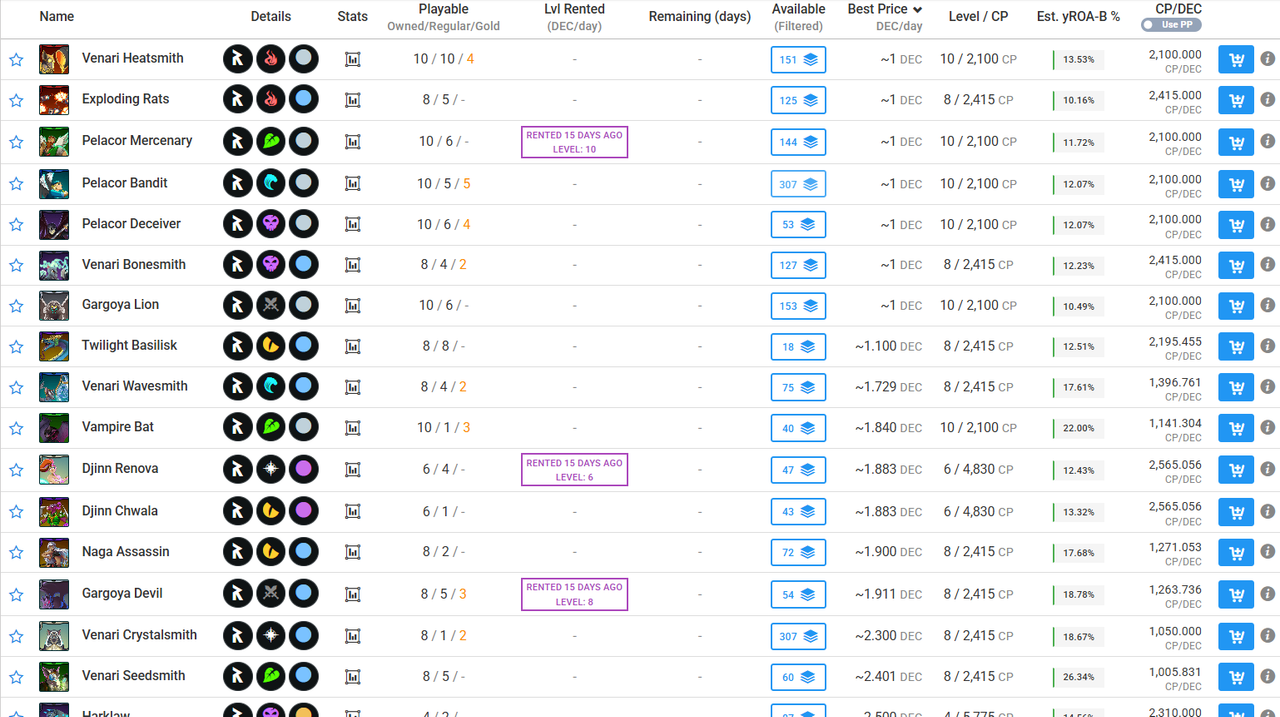Sort by the Est. yROA-B % header

coord(1078,17)
